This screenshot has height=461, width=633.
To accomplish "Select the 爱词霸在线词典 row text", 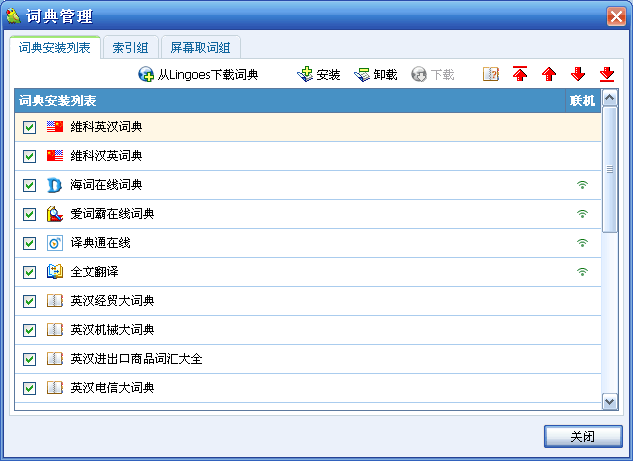I will tap(112, 214).
